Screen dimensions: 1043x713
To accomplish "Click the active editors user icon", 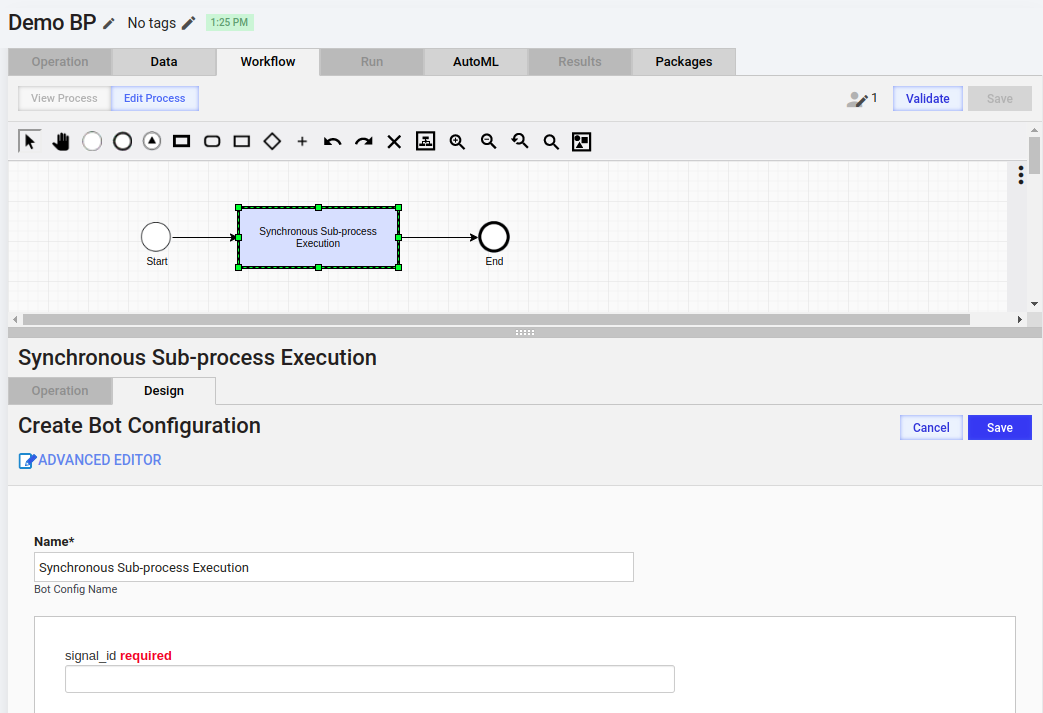I will 857,99.
